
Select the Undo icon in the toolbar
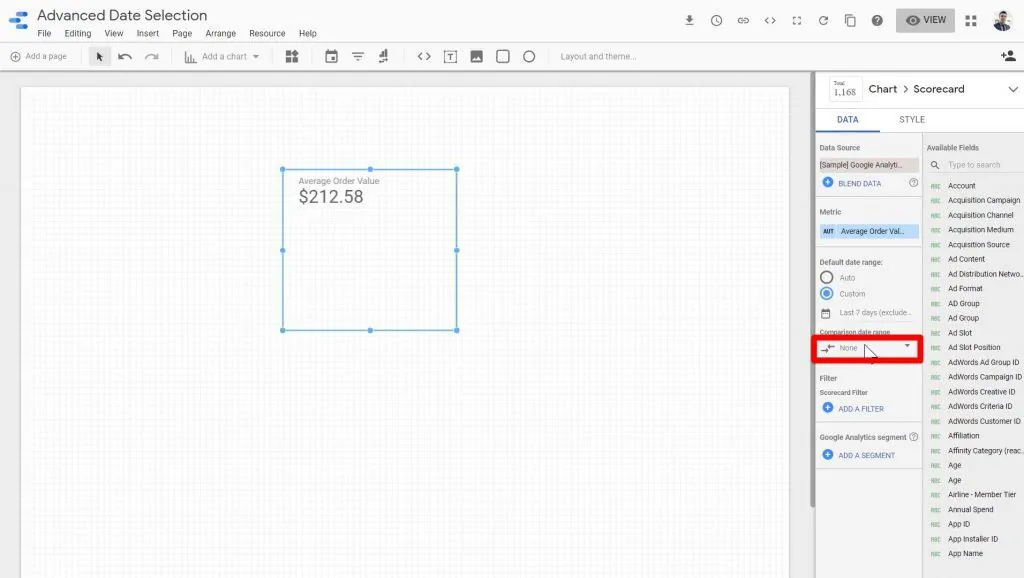tap(123, 56)
